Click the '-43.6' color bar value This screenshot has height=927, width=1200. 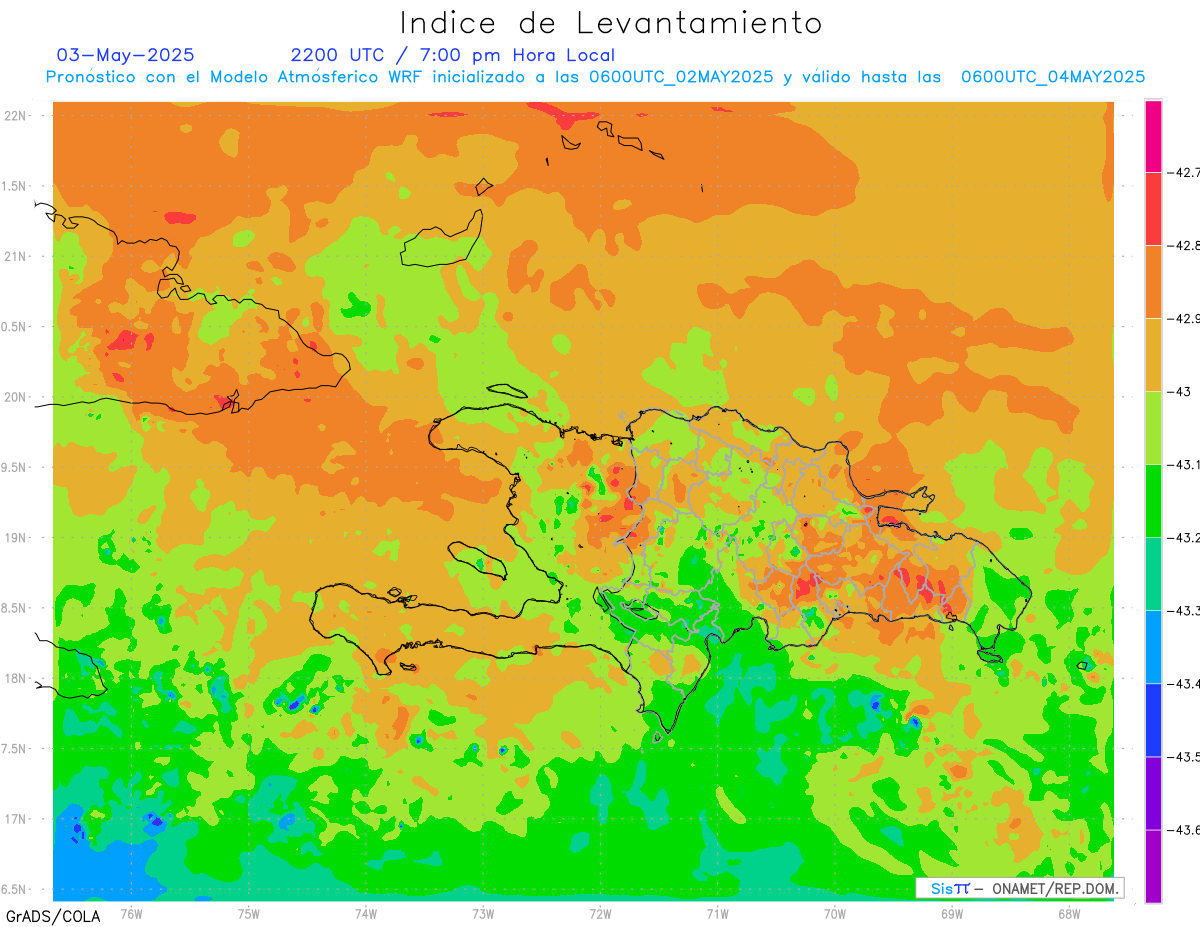1185,830
